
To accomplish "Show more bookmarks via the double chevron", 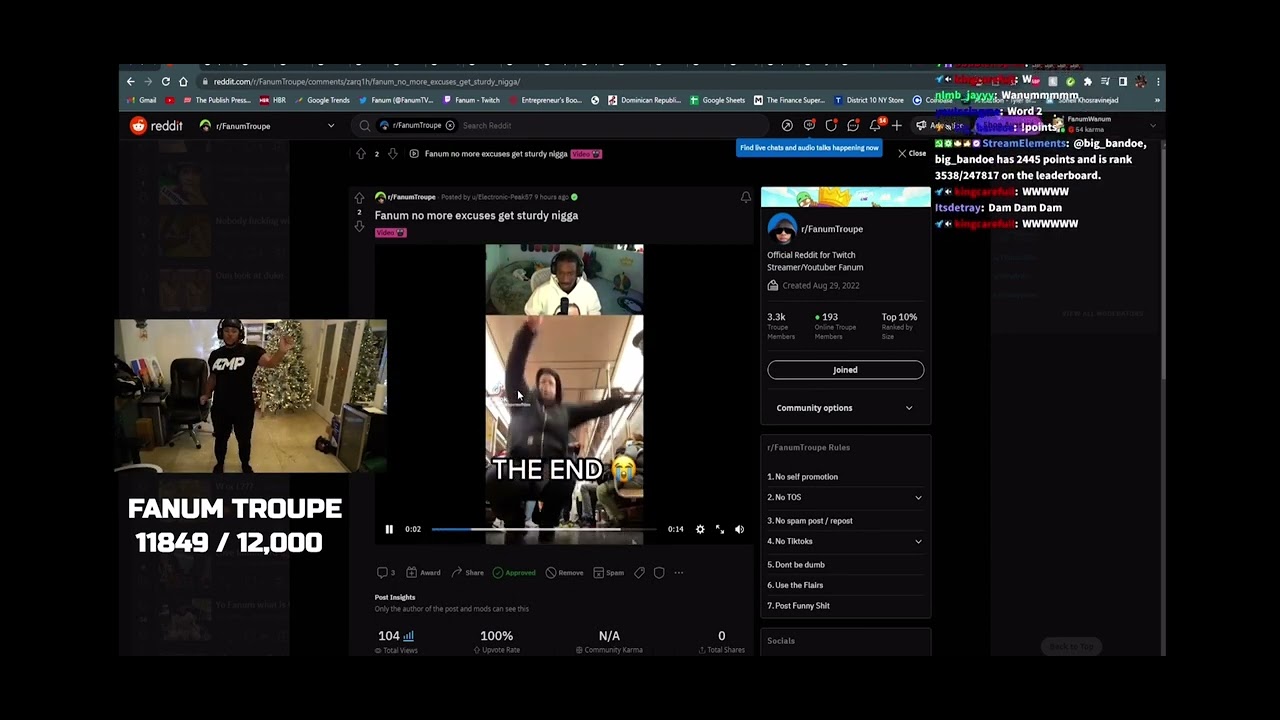I will pyautogui.click(x=1157, y=100).
